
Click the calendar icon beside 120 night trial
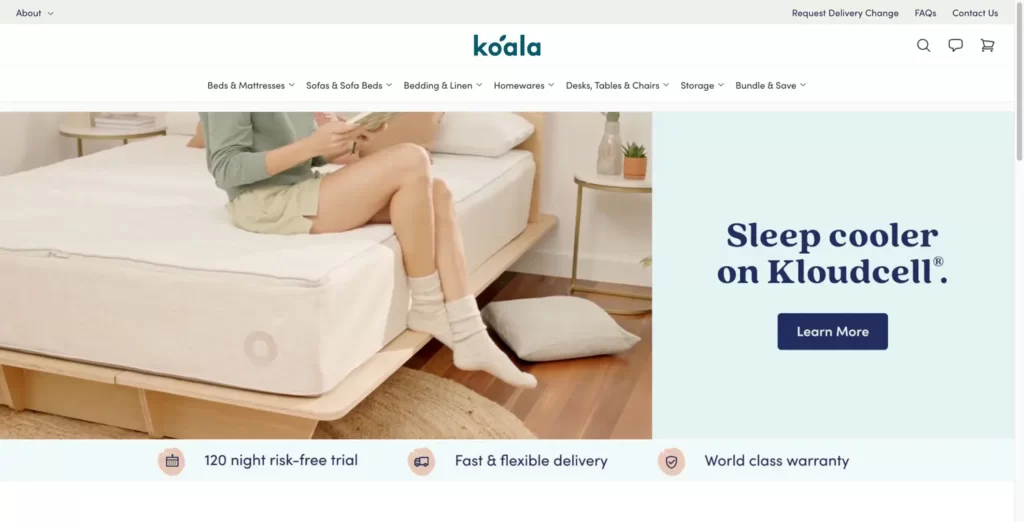(x=172, y=461)
